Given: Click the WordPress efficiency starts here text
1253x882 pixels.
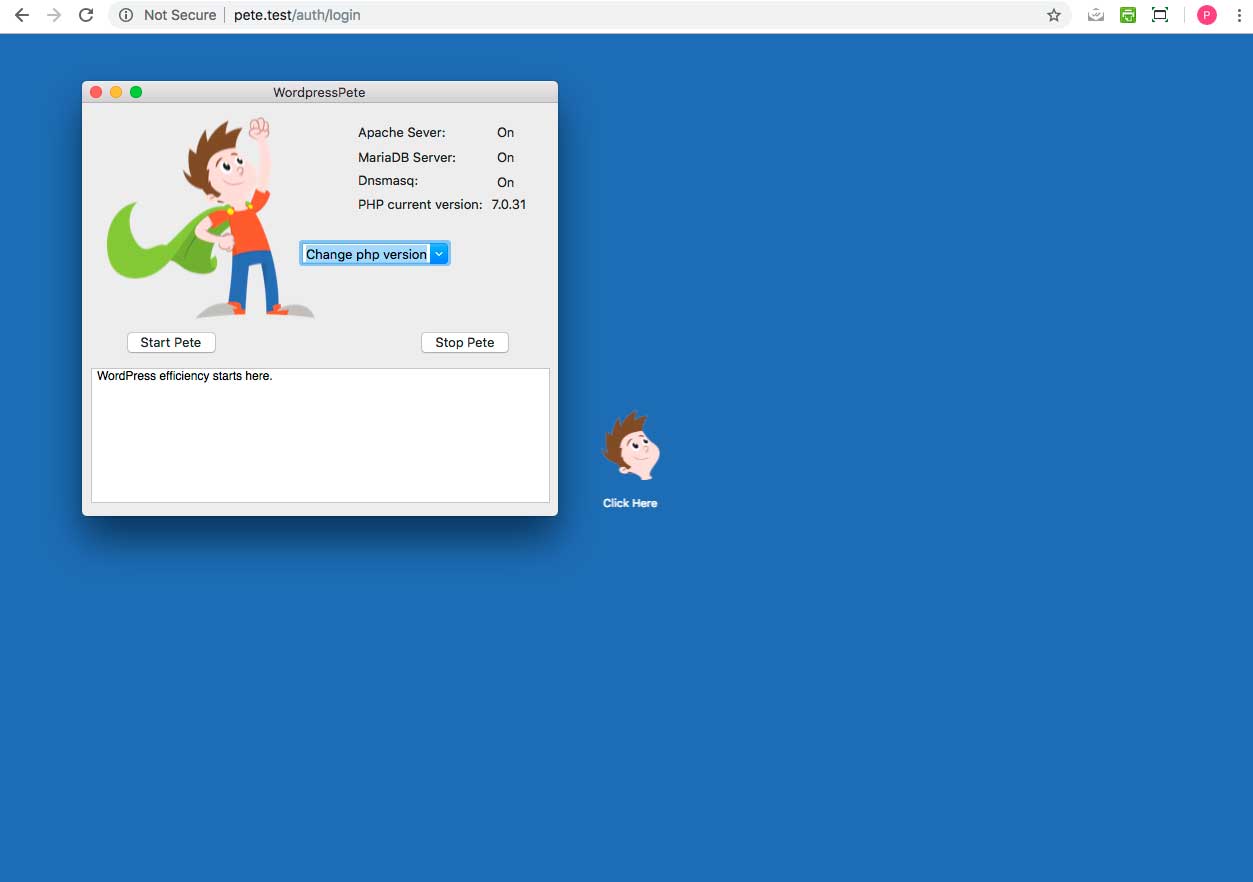Looking at the screenshot, I should pyautogui.click(x=185, y=376).
